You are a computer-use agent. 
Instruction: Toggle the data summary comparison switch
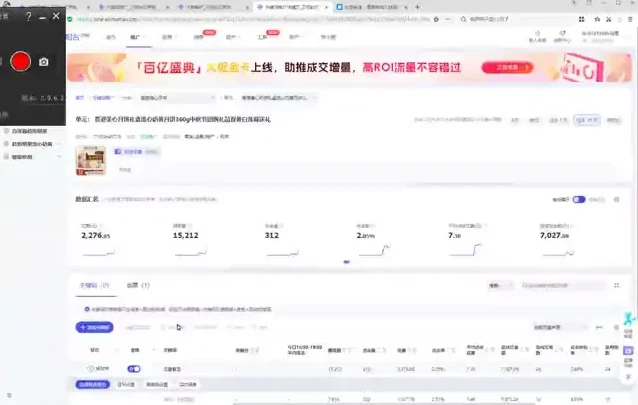[x=578, y=199]
